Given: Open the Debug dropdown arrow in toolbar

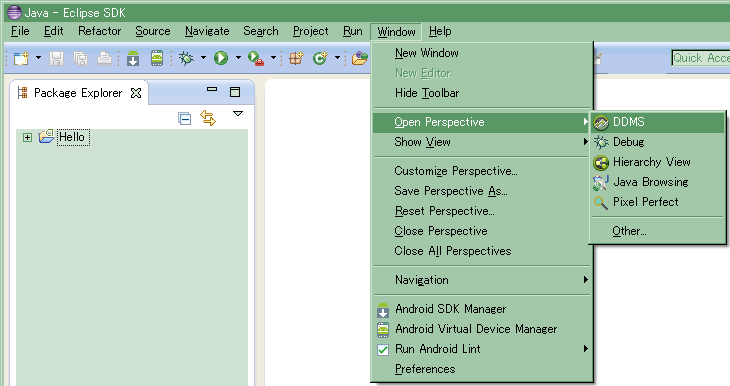Looking at the screenshot, I should [203, 58].
